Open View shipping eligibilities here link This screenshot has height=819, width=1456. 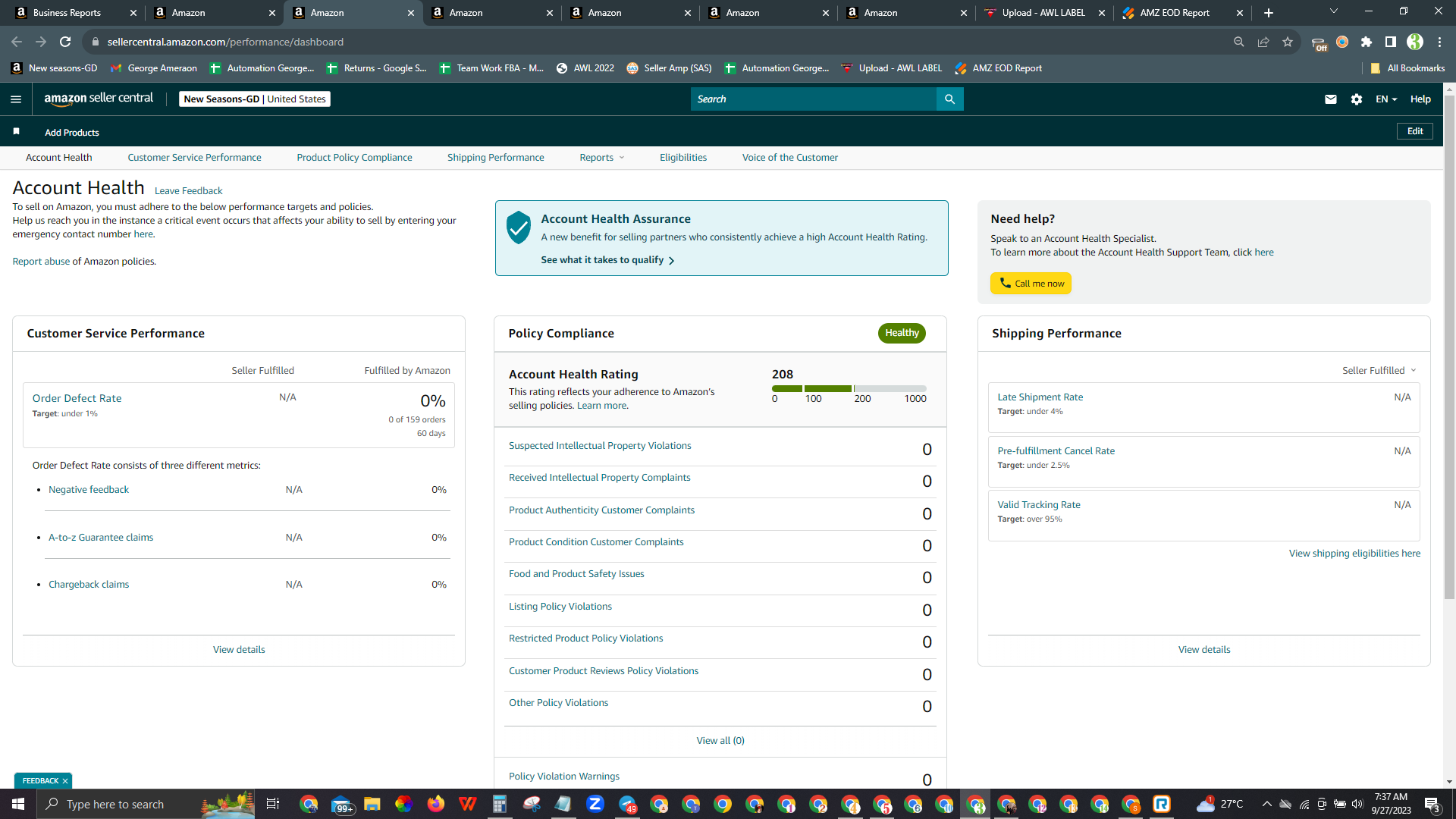coord(1354,554)
